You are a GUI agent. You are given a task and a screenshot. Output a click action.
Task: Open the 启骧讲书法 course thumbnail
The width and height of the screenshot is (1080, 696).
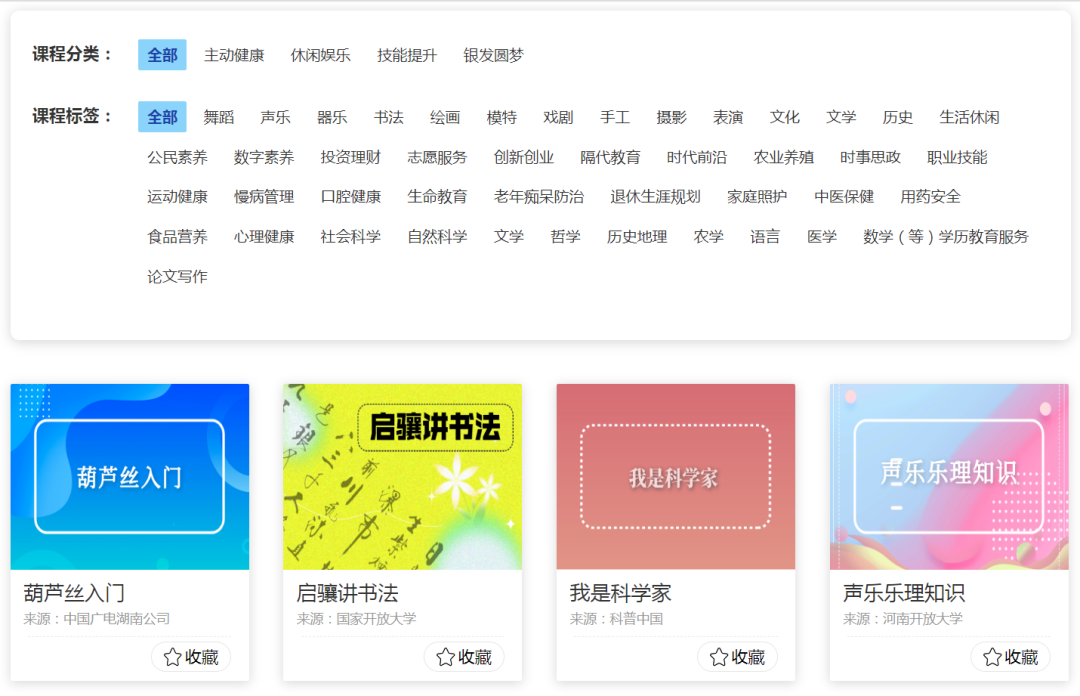(402, 476)
